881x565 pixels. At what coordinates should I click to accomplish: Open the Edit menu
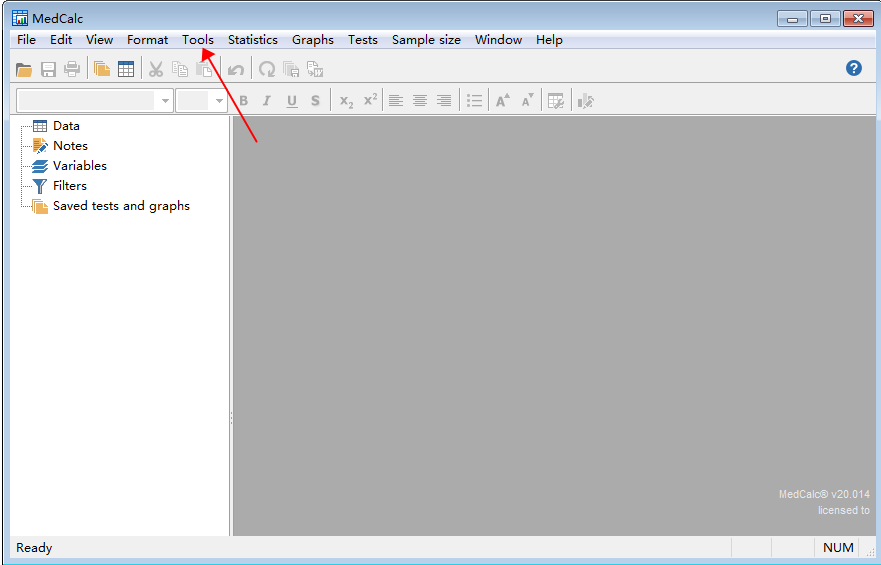point(61,40)
